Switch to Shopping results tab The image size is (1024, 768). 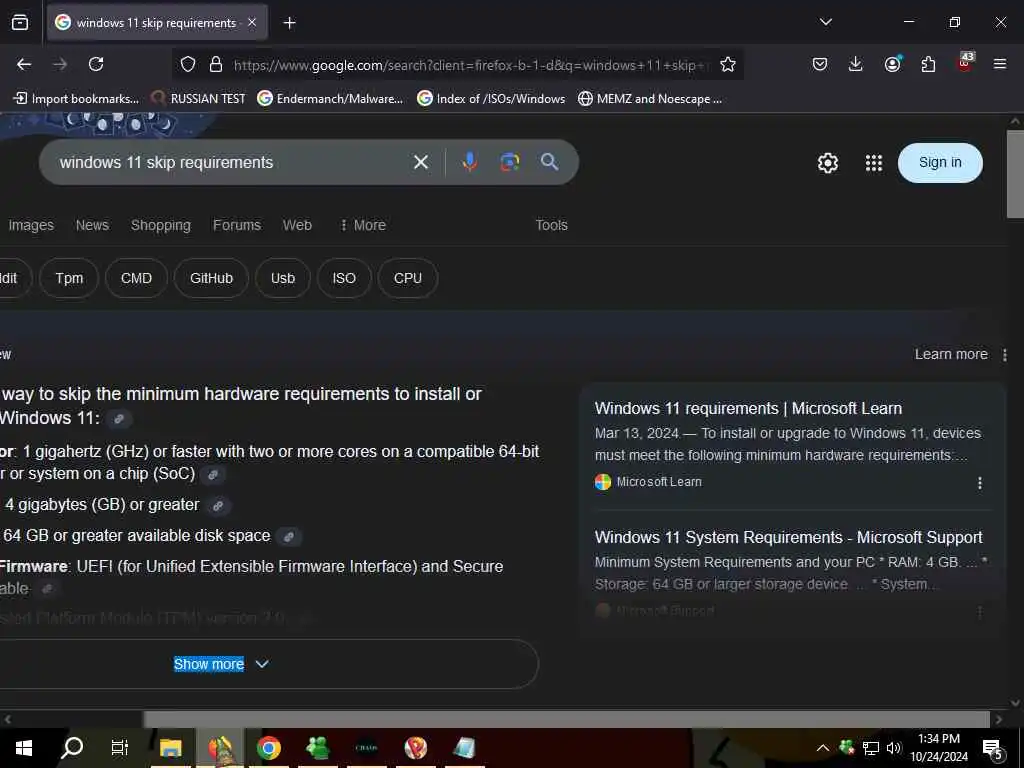[161, 225]
